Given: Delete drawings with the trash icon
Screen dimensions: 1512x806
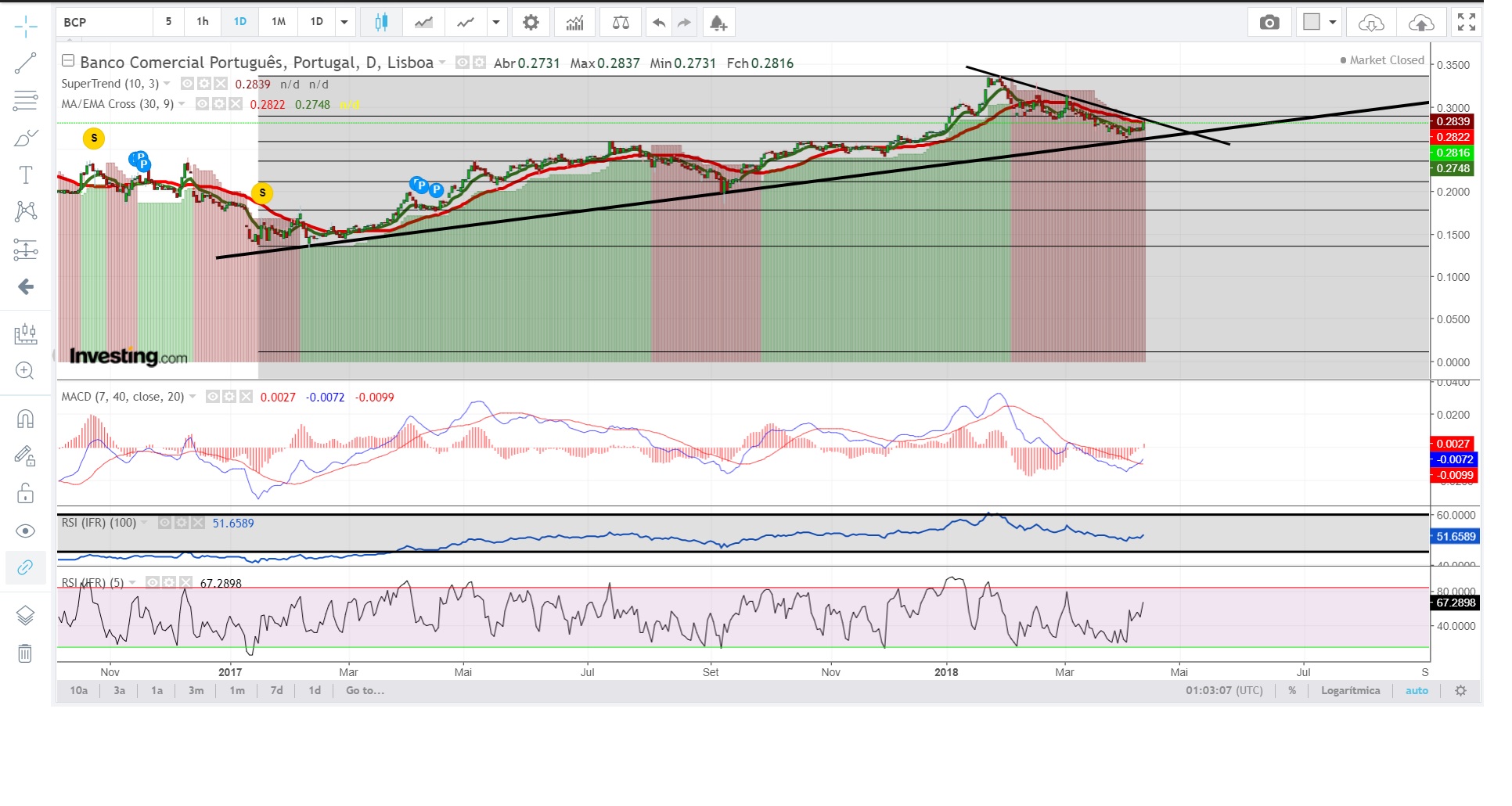Looking at the screenshot, I should click(25, 653).
